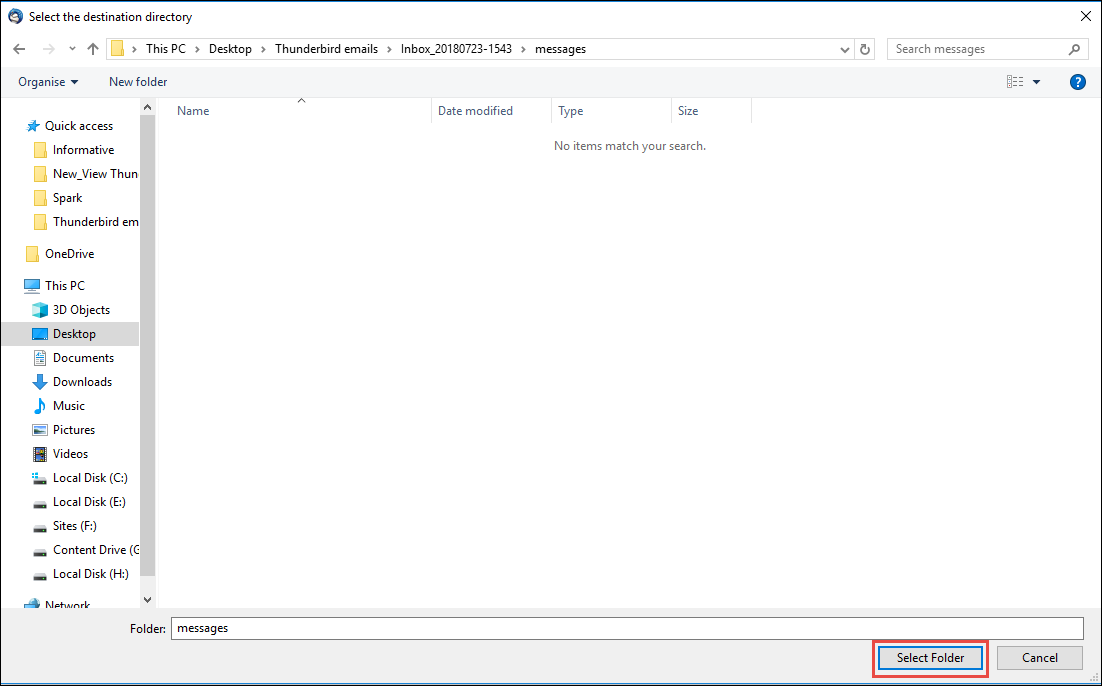Open the Downloads folder in sidebar

(82, 381)
